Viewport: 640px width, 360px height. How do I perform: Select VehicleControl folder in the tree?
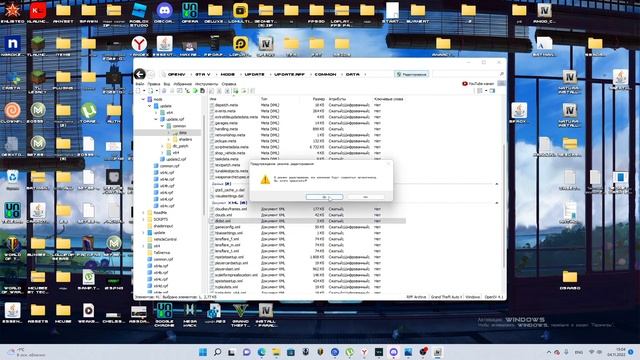tap(165, 239)
